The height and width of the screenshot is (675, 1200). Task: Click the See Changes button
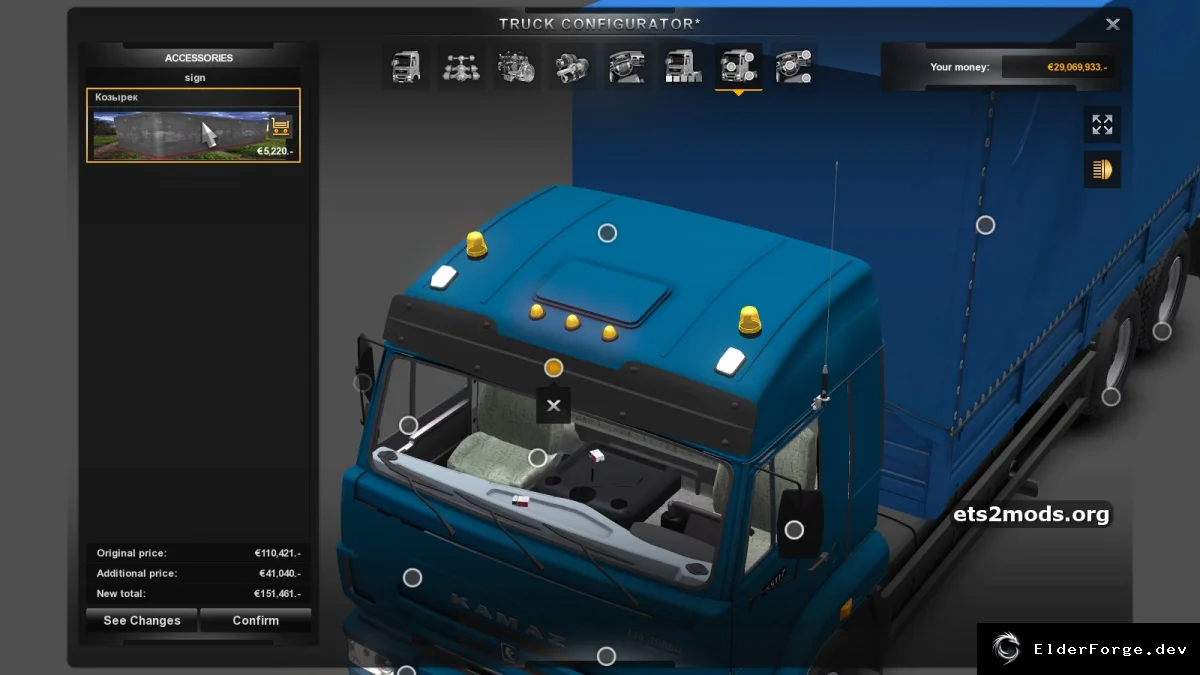tap(142, 620)
